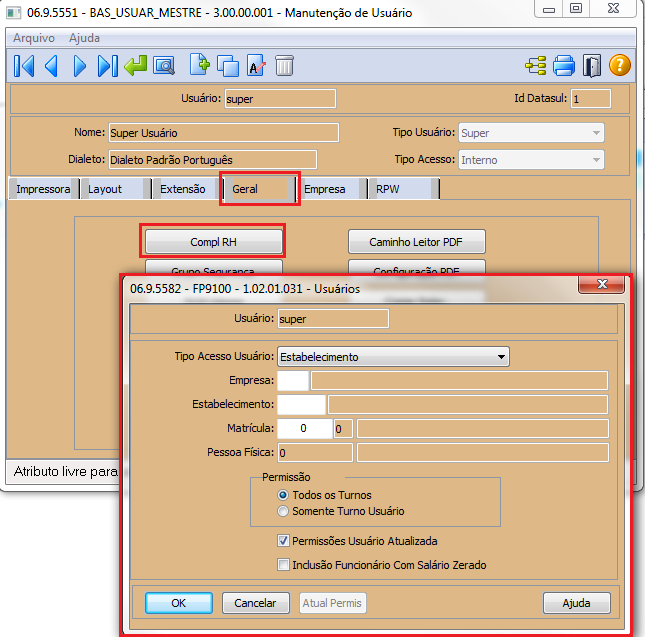Open the hierarchy/relationship toolbar icon
Screen dimensions: 645x637
(x=536, y=66)
